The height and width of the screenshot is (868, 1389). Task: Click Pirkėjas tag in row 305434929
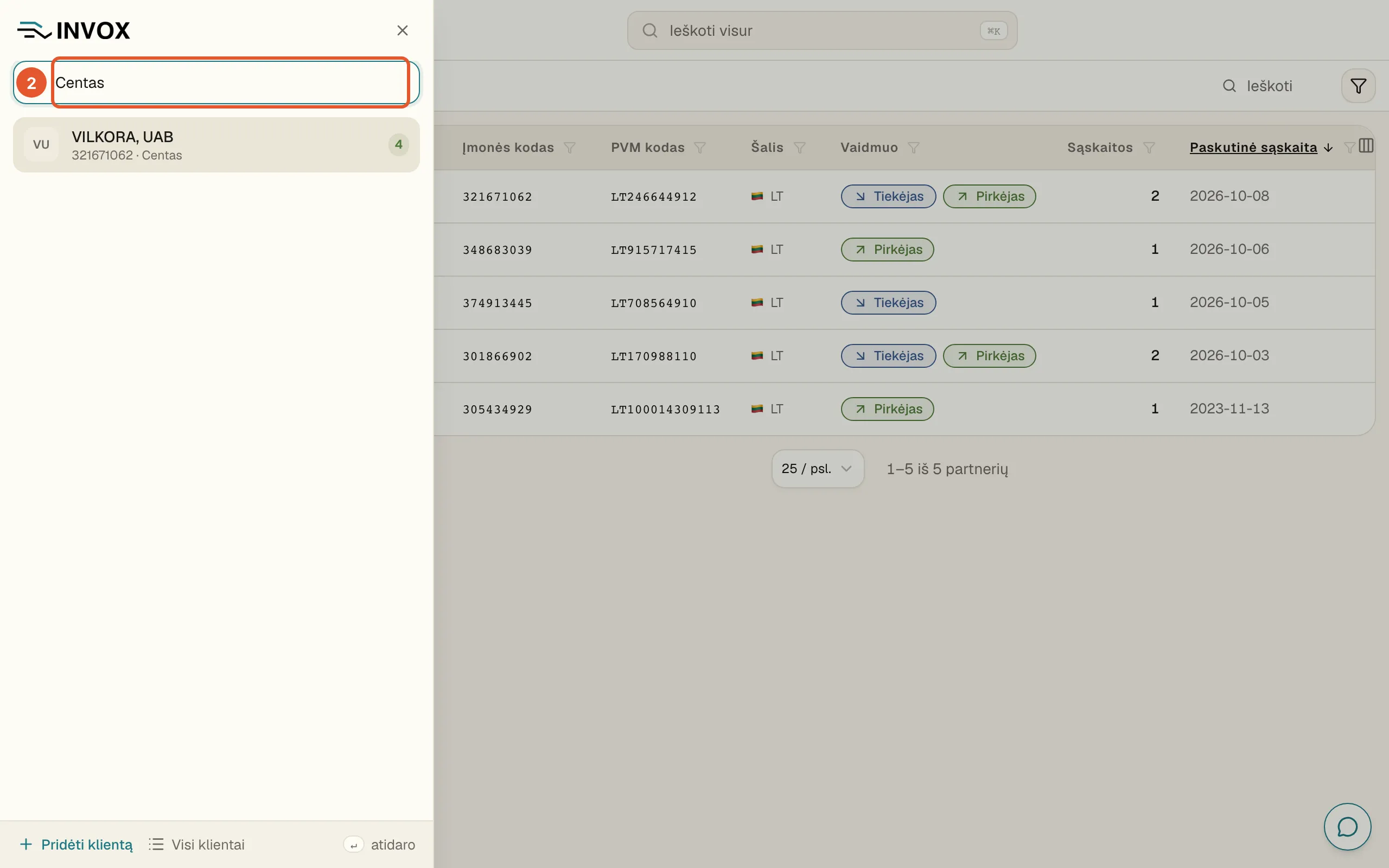click(887, 409)
